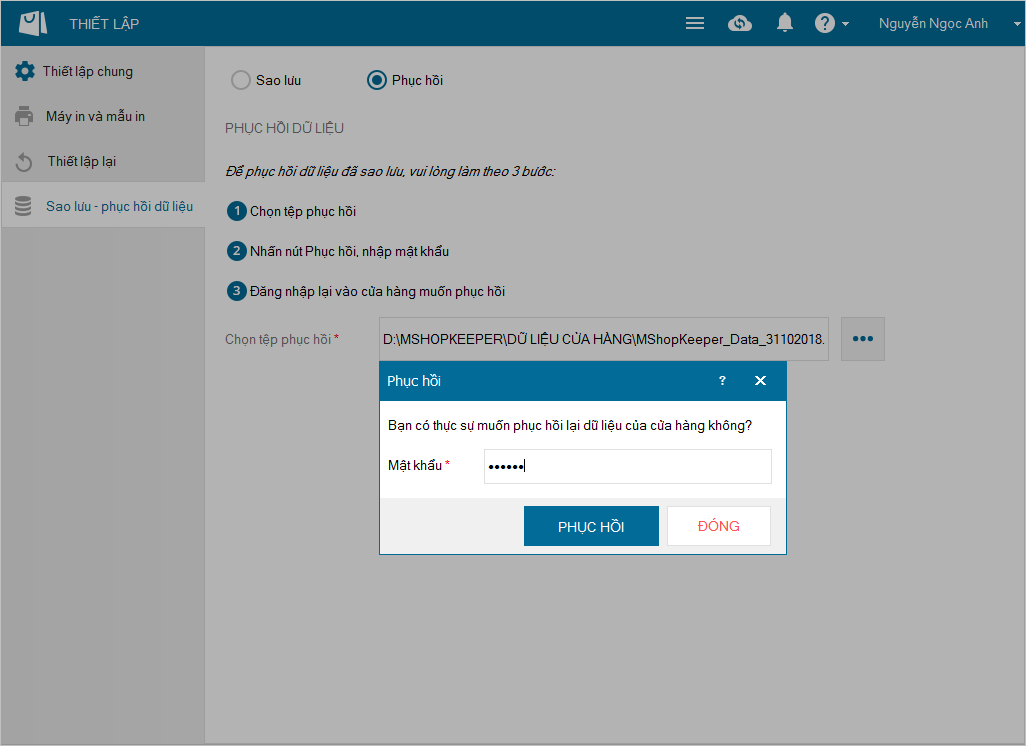
Task: Click the PHỤC HỒI DỮ LIỆU heading
Action: point(285,128)
